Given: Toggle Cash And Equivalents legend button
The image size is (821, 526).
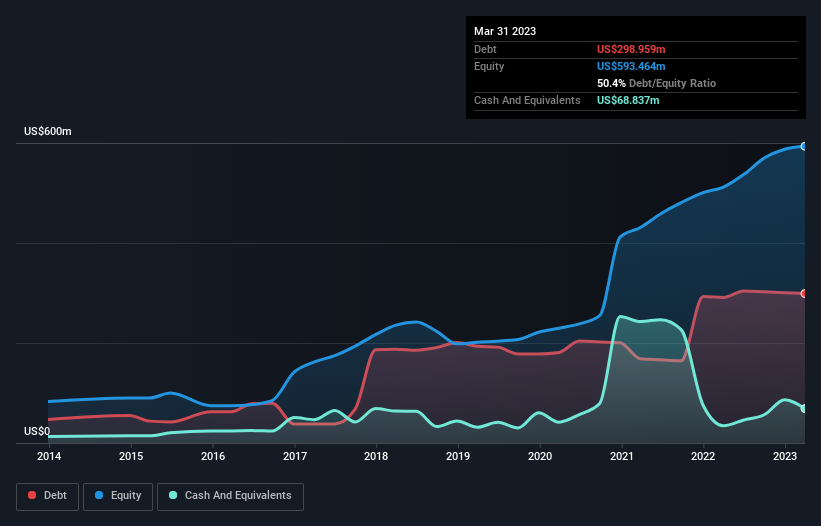Looking at the screenshot, I should coord(230,496).
